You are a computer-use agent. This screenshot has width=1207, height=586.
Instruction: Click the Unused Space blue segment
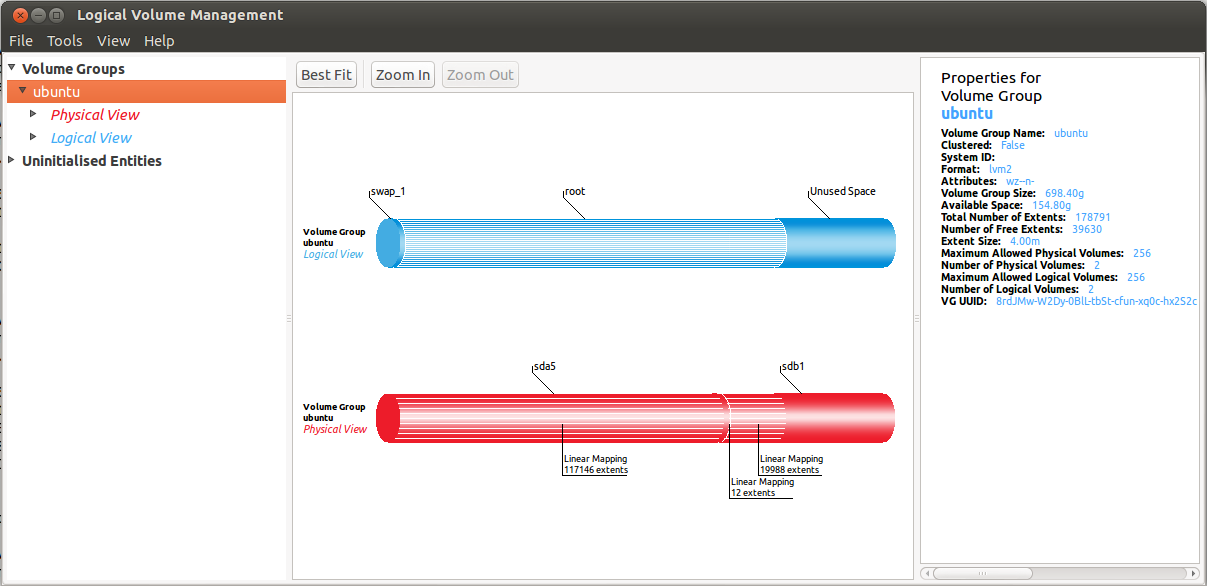point(838,244)
